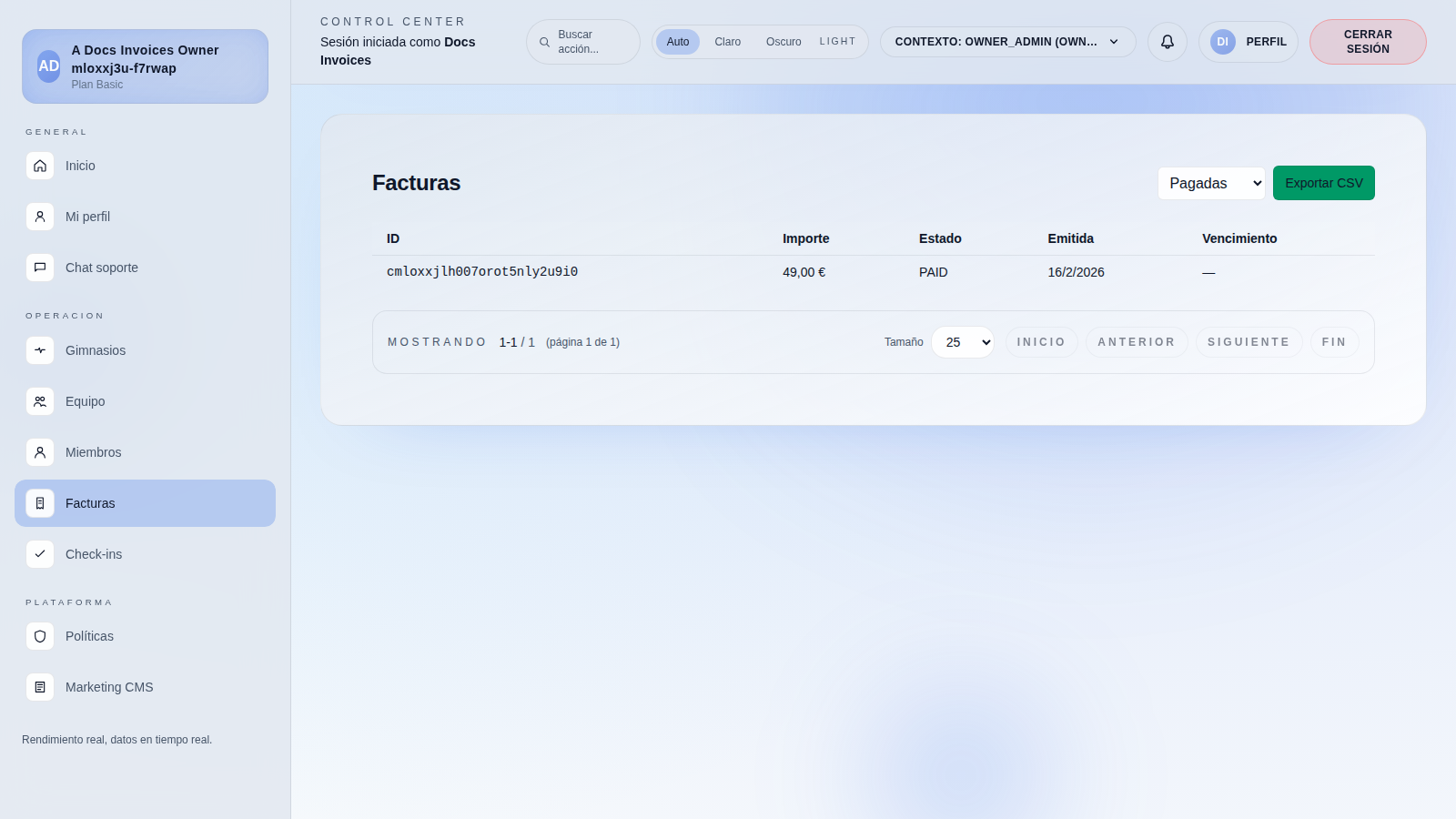Select the Mi perfil sidebar icon

[40, 217]
